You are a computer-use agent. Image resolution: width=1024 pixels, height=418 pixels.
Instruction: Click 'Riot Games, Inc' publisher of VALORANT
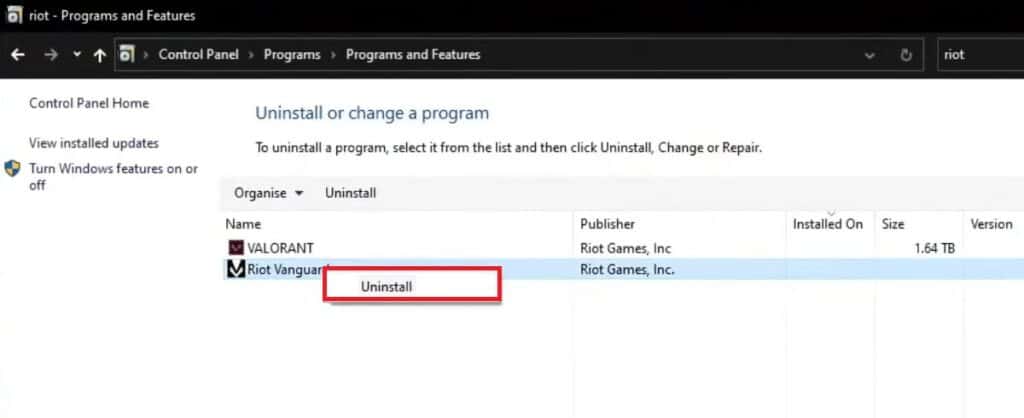tap(626, 248)
